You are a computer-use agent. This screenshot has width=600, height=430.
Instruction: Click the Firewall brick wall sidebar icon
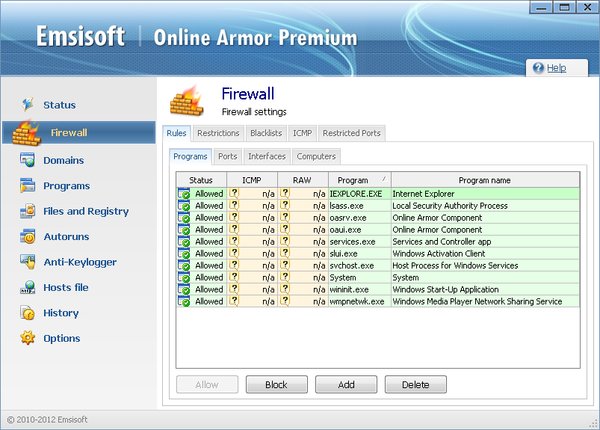click(26, 134)
